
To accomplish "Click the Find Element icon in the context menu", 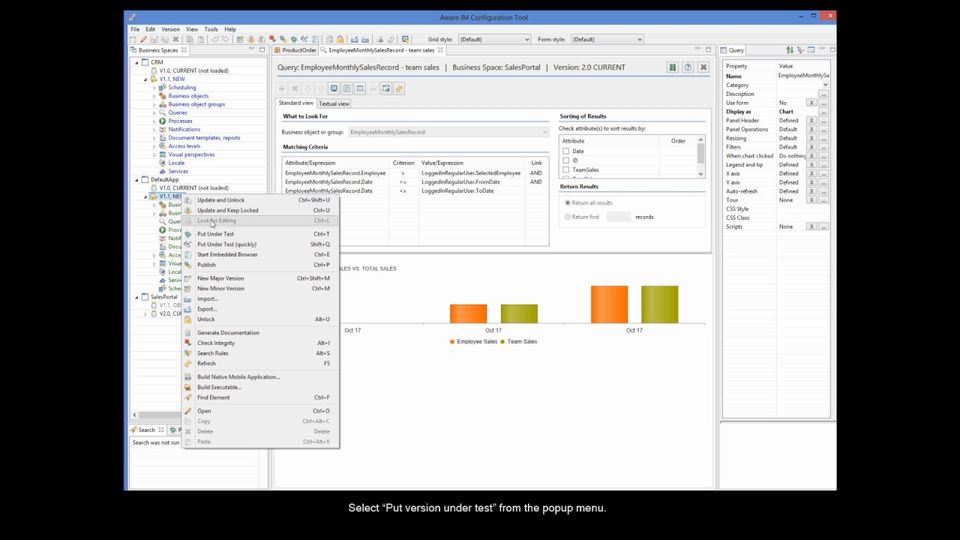I will 188,397.
